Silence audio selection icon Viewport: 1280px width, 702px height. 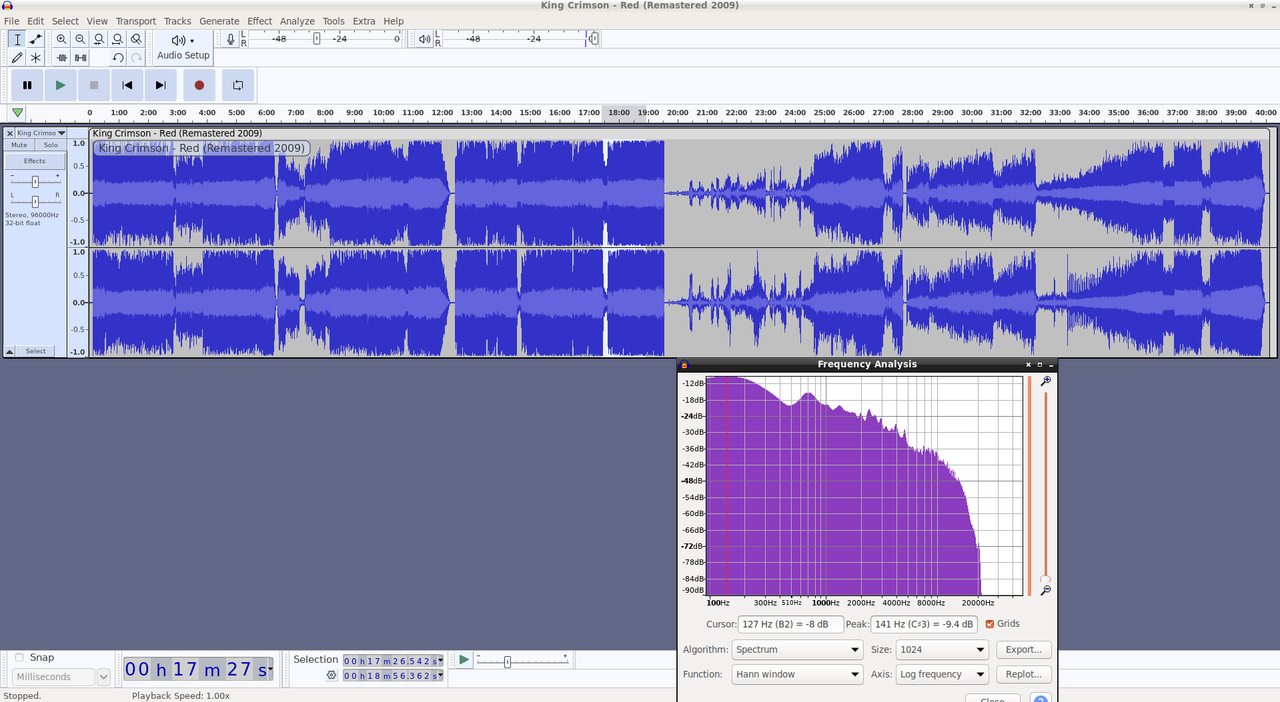[80, 58]
